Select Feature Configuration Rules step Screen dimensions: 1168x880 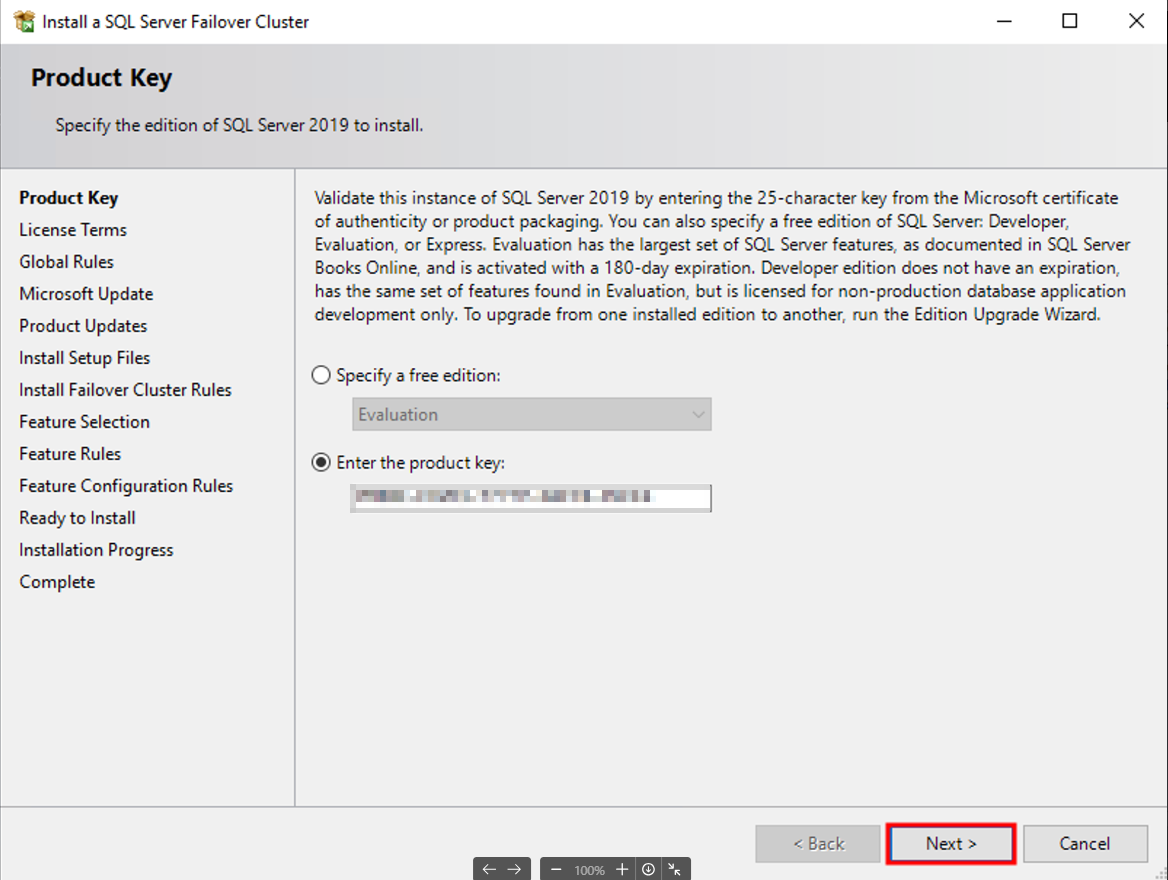point(126,486)
